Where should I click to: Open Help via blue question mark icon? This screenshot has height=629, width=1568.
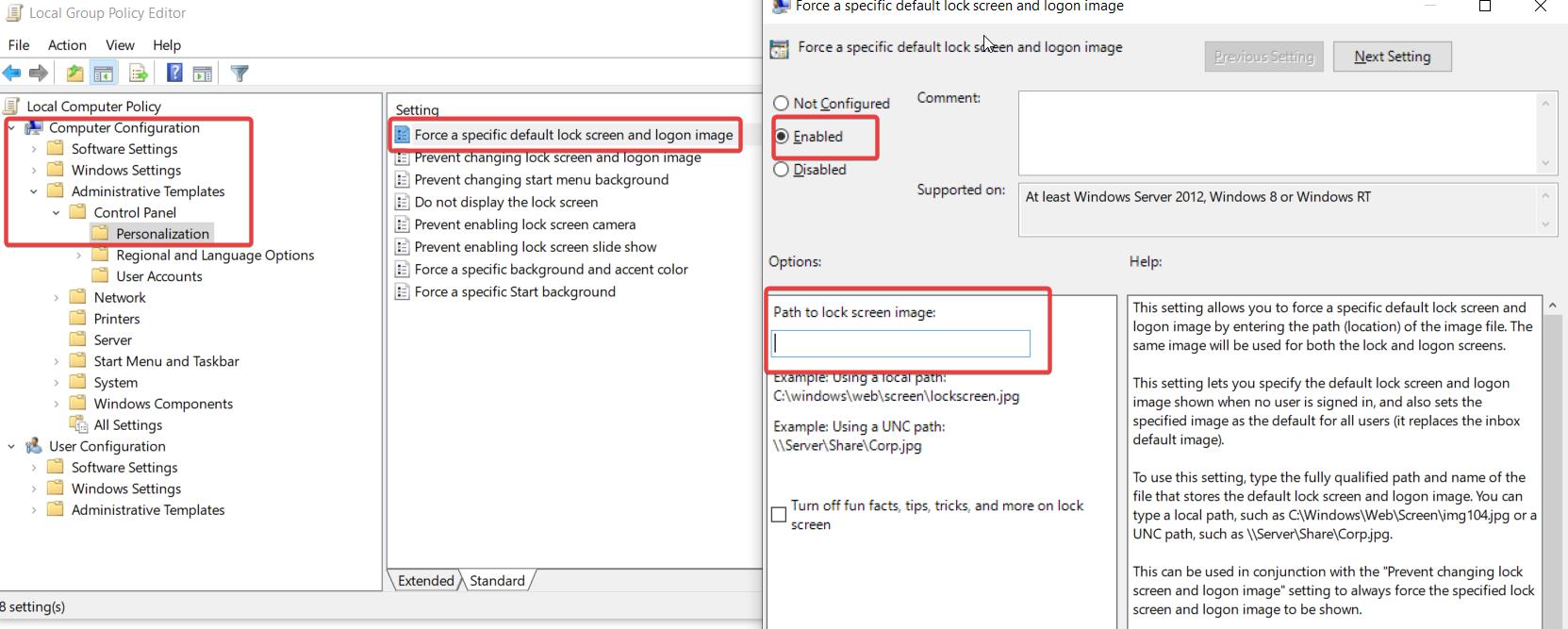tap(174, 74)
